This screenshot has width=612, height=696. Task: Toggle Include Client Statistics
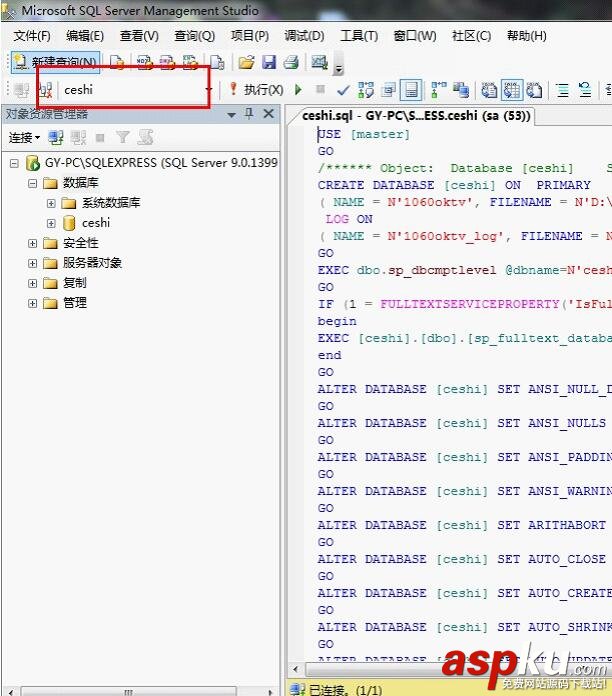tap(462, 90)
